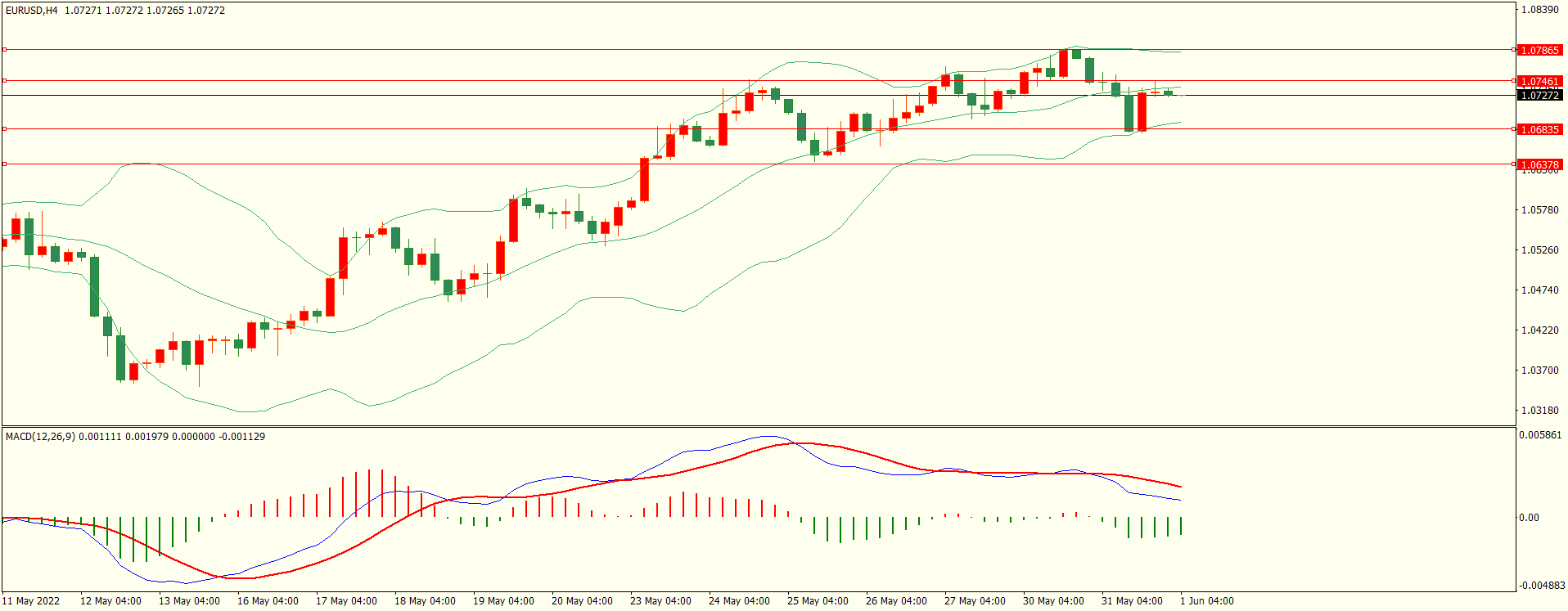1568x611 pixels.
Task: Select the red 1.06378 price level tag
Action: 1539,165
